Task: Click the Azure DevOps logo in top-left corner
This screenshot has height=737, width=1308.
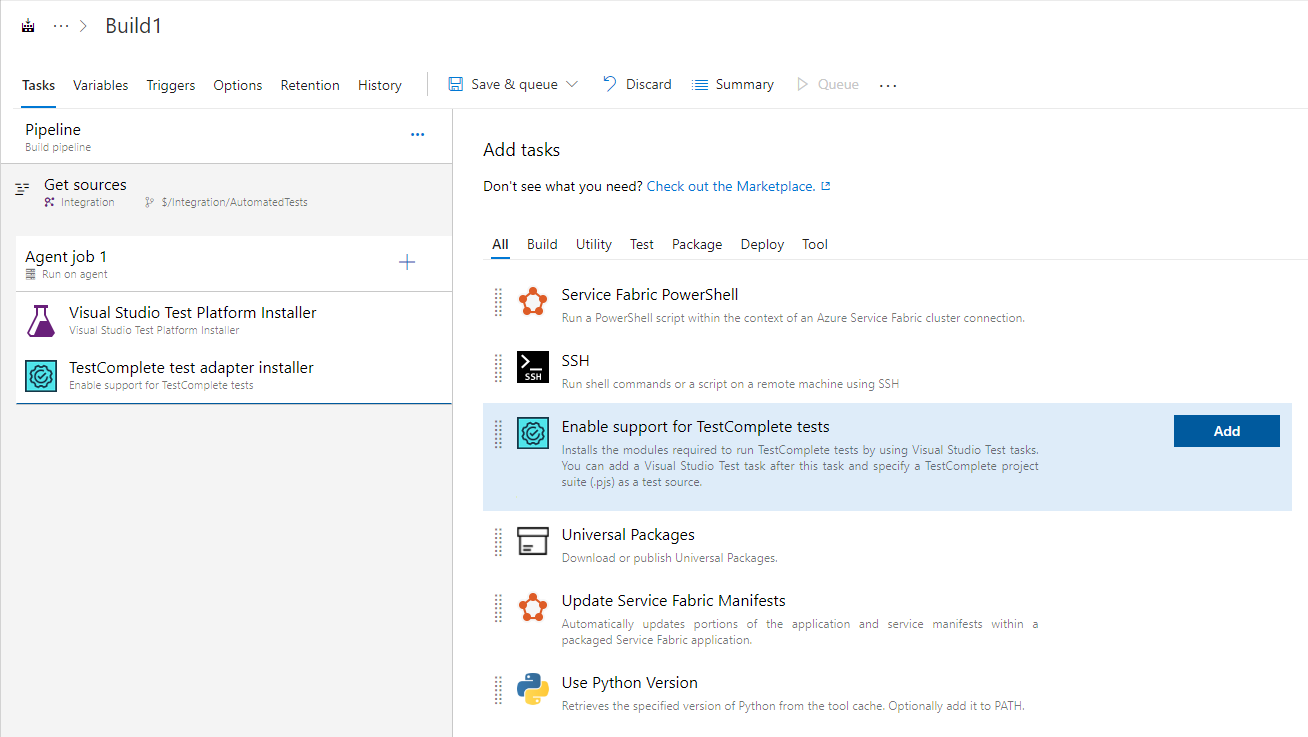Action: (27, 24)
